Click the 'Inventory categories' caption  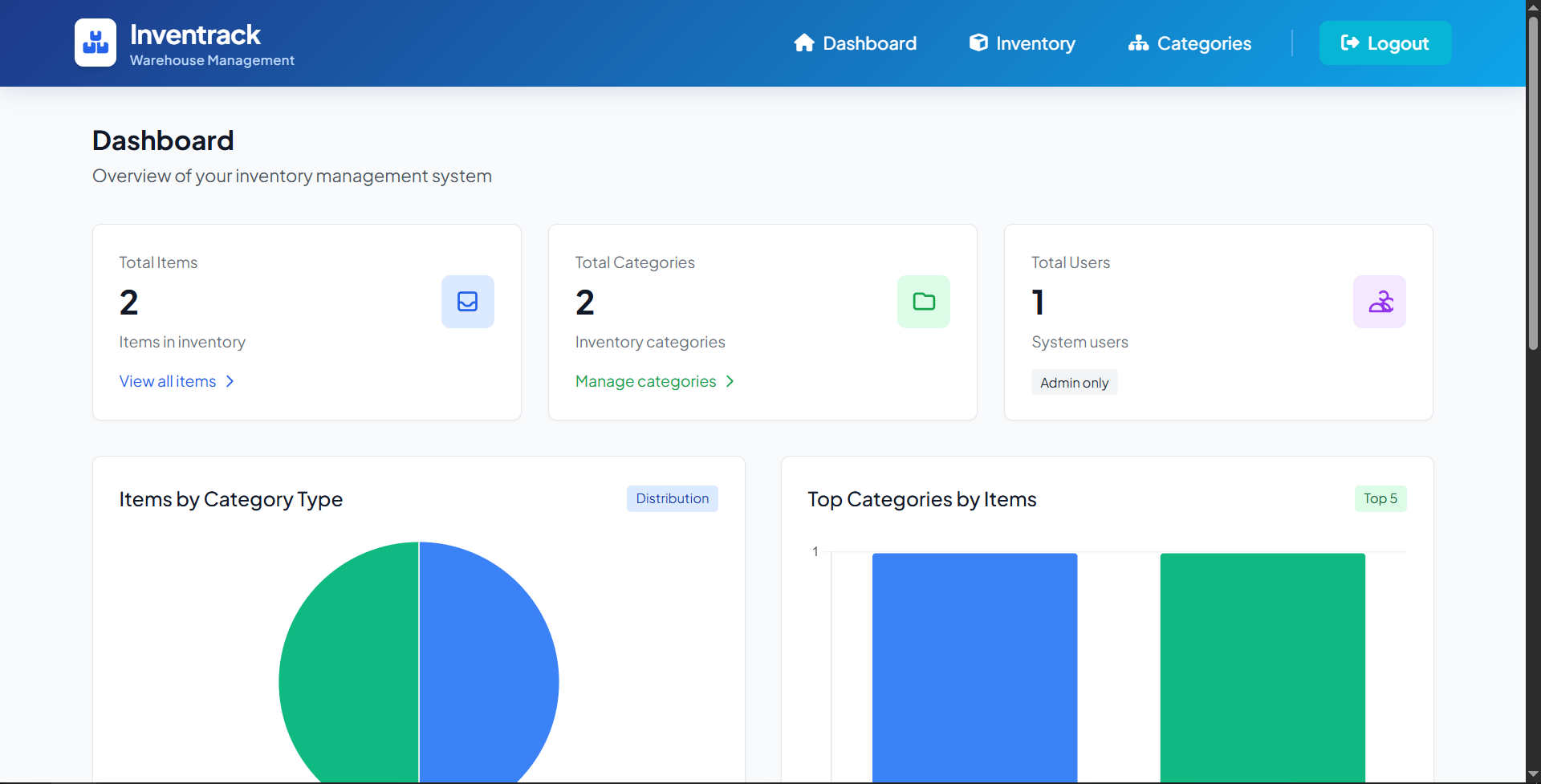coord(650,342)
